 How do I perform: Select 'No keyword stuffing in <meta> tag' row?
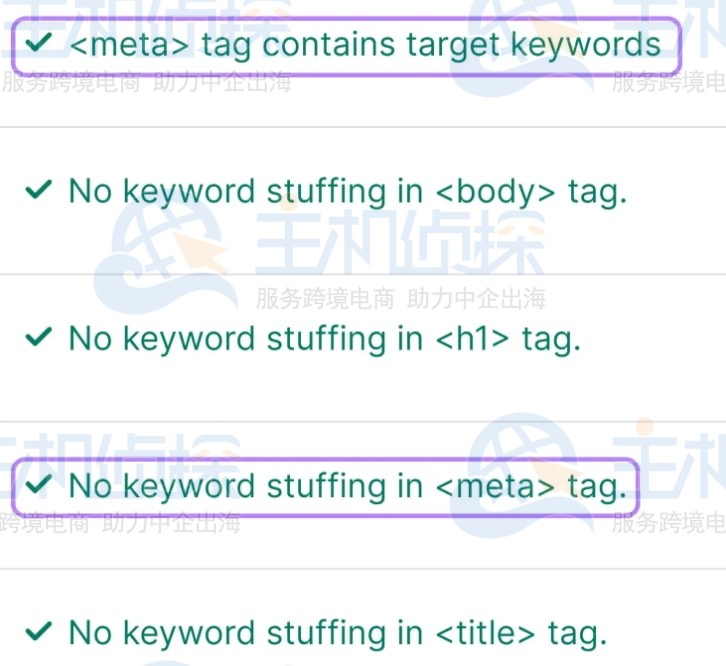(325, 486)
